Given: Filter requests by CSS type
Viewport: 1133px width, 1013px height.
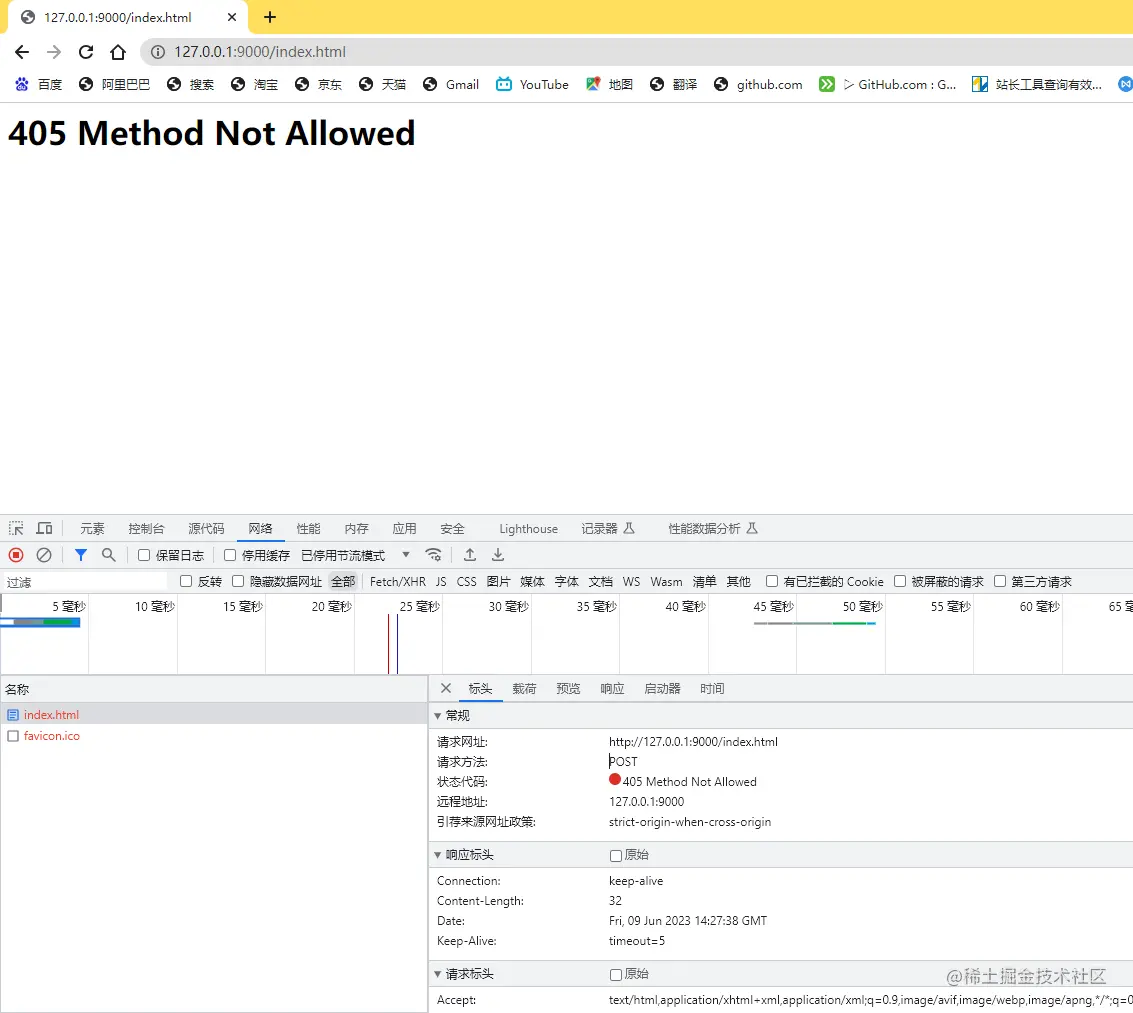Looking at the screenshot, I should [x=466, y=581].
